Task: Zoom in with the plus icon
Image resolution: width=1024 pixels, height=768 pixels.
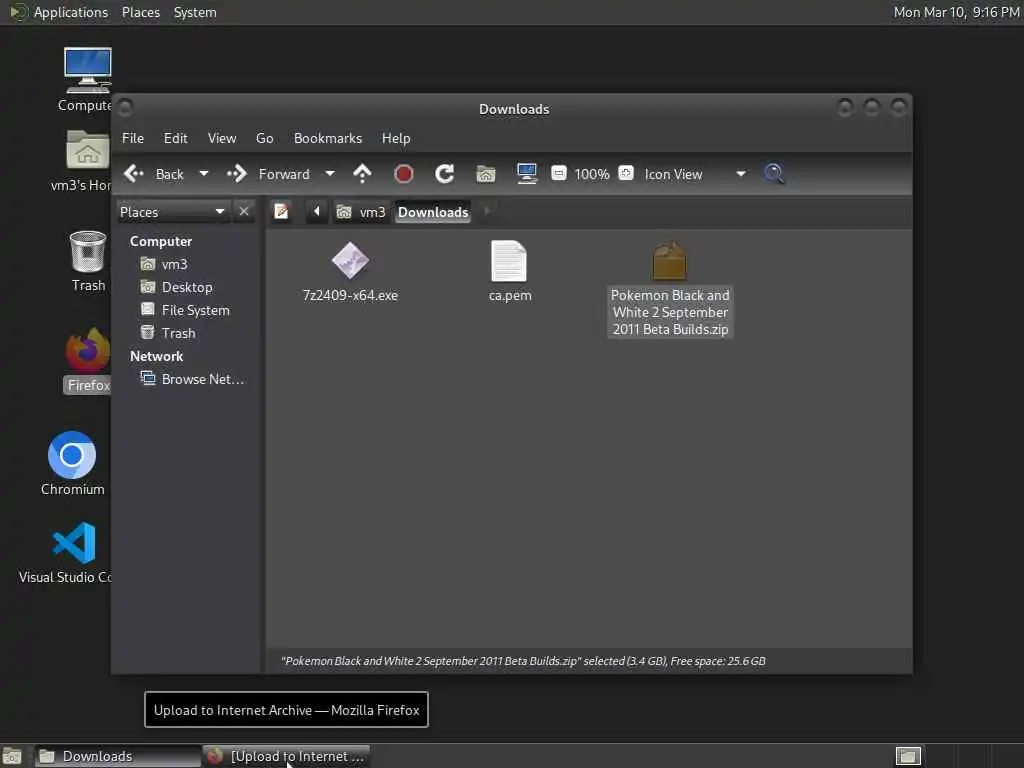Action: pyautogui.click(x=626, y=174)
